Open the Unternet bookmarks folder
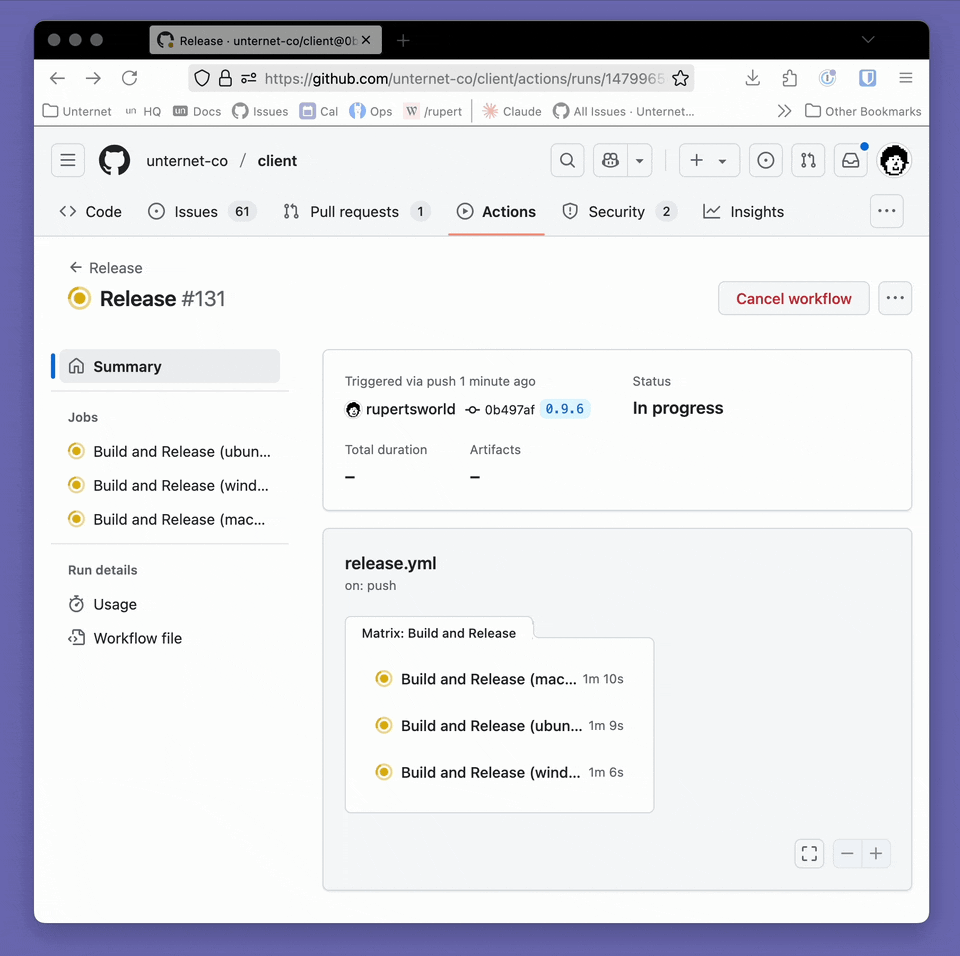 tap(77, 111)
